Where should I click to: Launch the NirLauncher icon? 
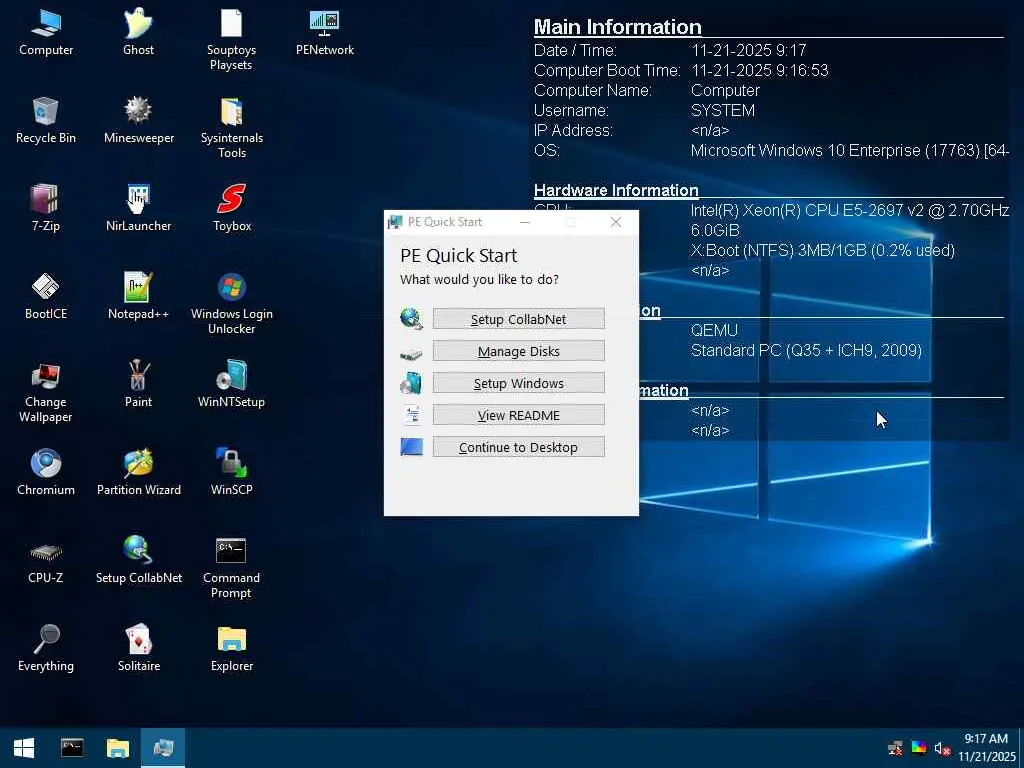tap(138, 208)
